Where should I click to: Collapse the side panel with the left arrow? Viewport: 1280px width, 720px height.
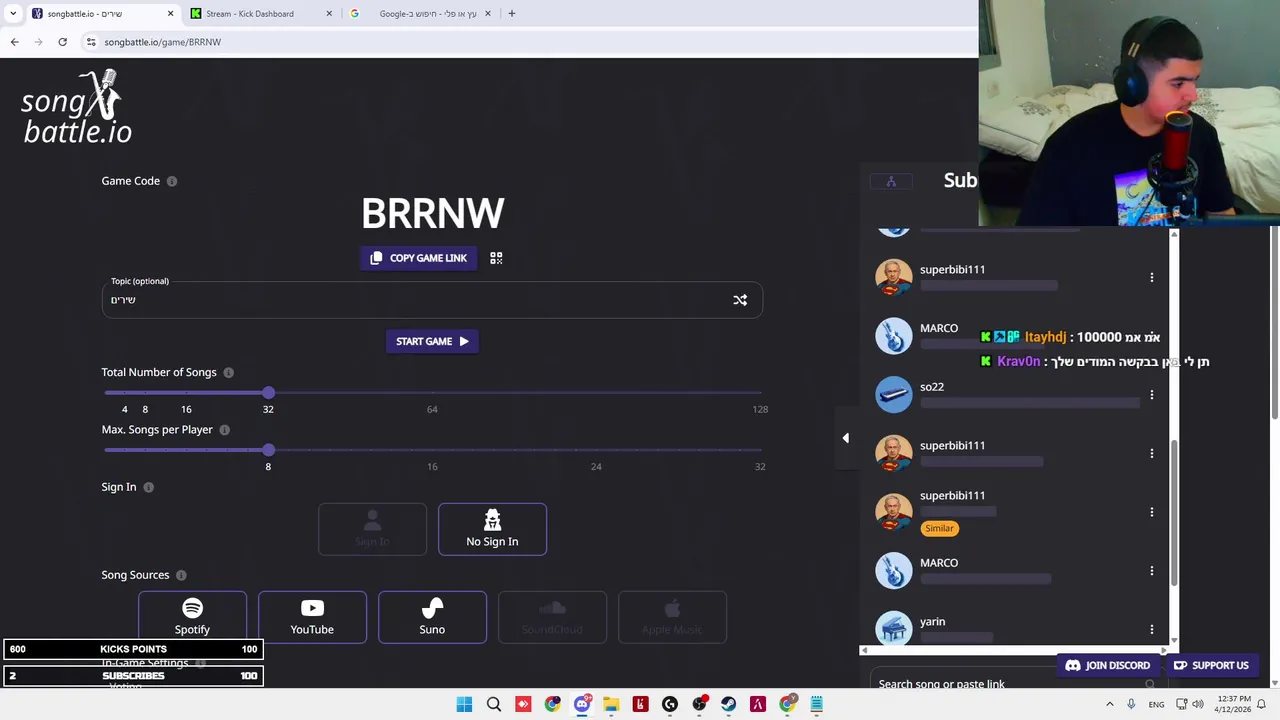[845, 438]
